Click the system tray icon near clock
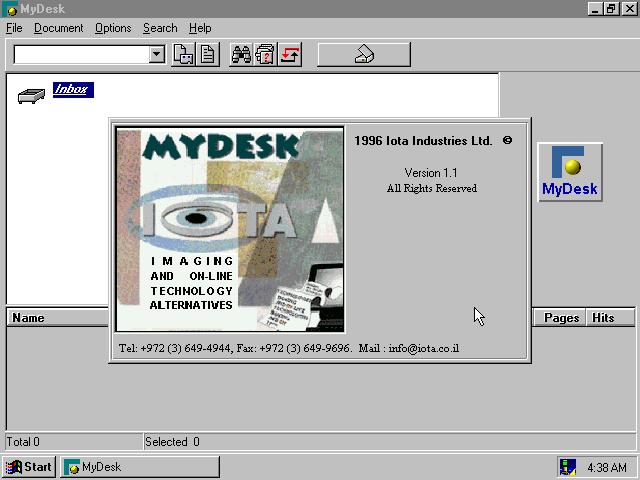 pos(568,467)
